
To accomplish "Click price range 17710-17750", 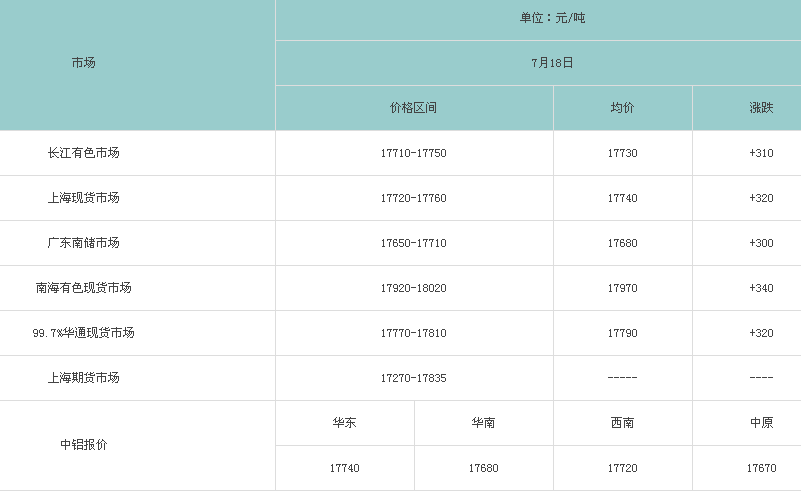I will coord(413,153).
